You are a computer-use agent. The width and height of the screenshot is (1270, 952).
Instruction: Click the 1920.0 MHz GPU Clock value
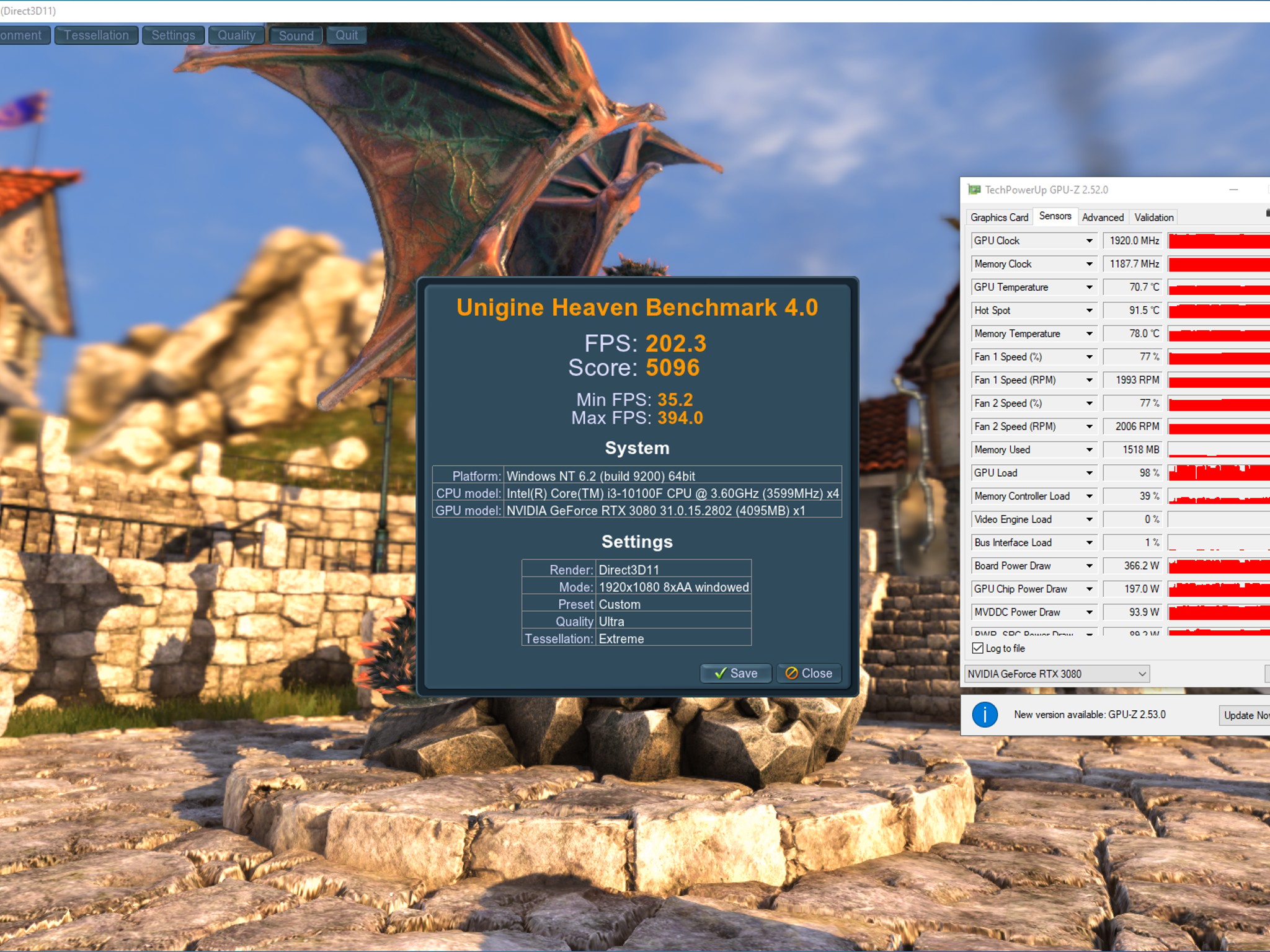coord(1132,240)
